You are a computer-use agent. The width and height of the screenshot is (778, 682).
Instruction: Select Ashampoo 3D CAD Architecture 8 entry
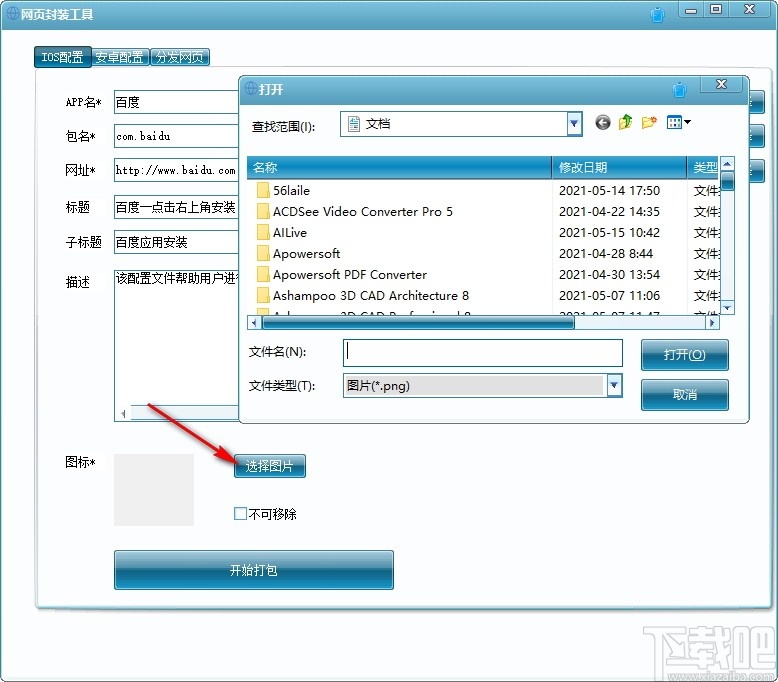(363, 296)
